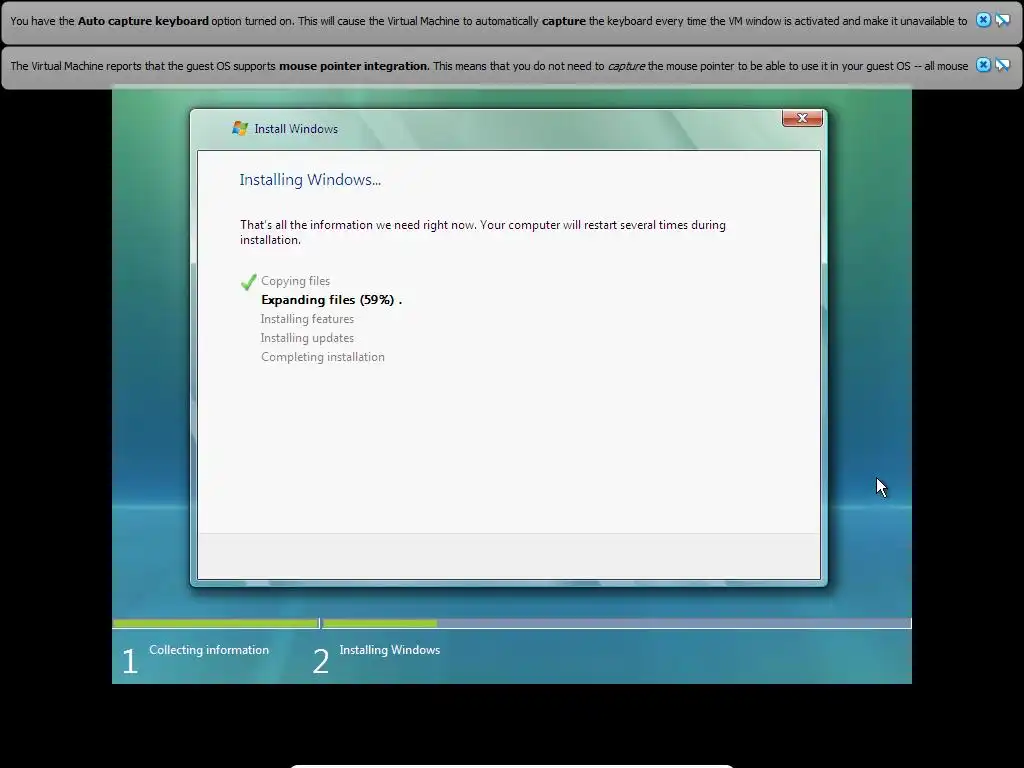
Task: Click the 'Installing features' step
Action: click(308, 319)
